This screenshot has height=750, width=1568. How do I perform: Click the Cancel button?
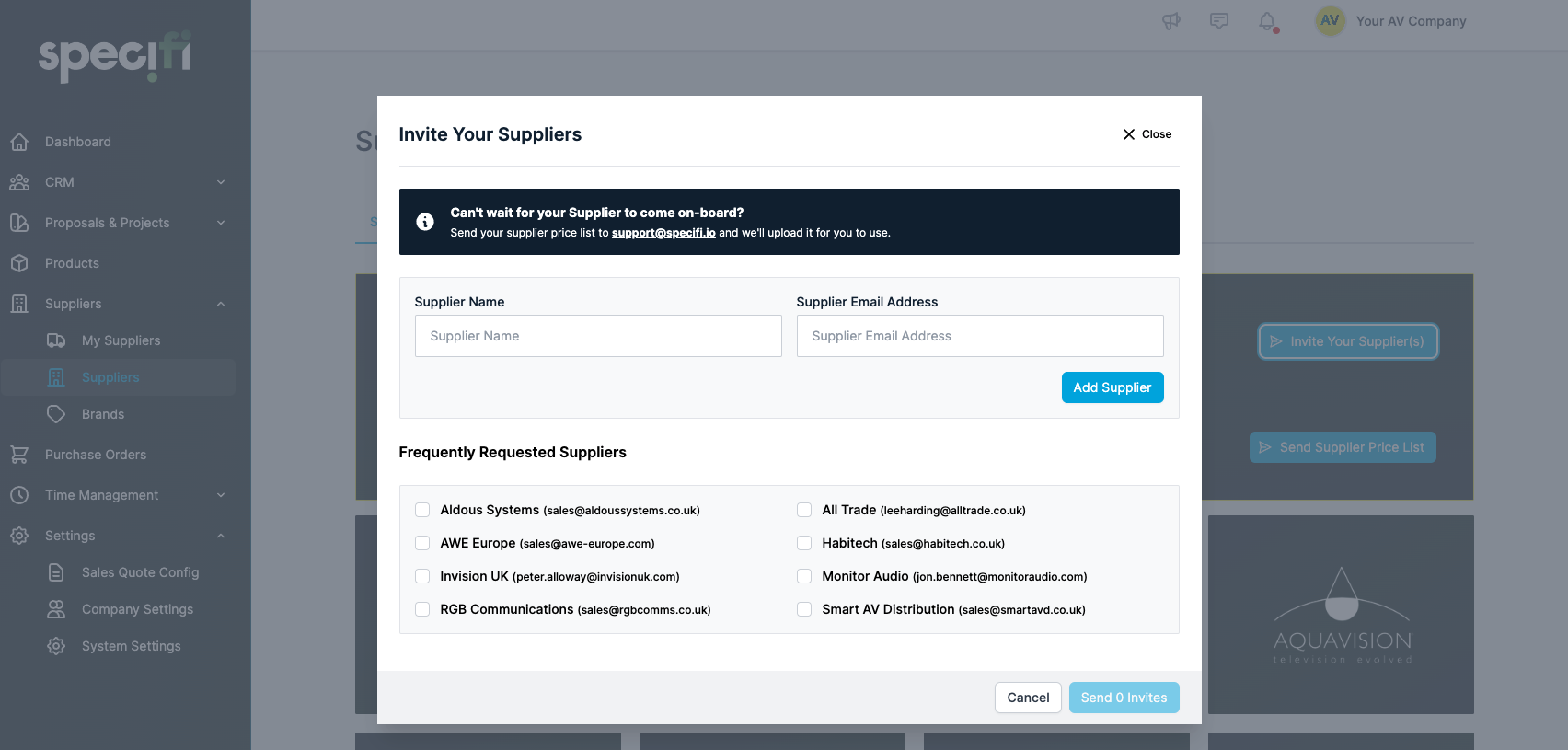pyautogui.click(x=1028, y=698)
